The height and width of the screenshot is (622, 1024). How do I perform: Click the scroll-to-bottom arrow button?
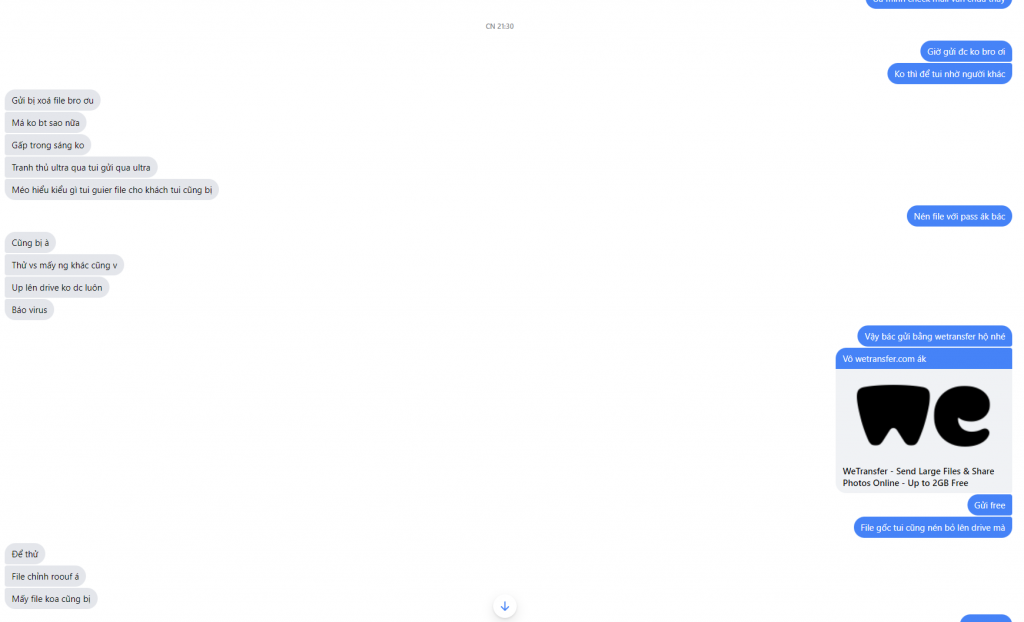coord(504,606)
